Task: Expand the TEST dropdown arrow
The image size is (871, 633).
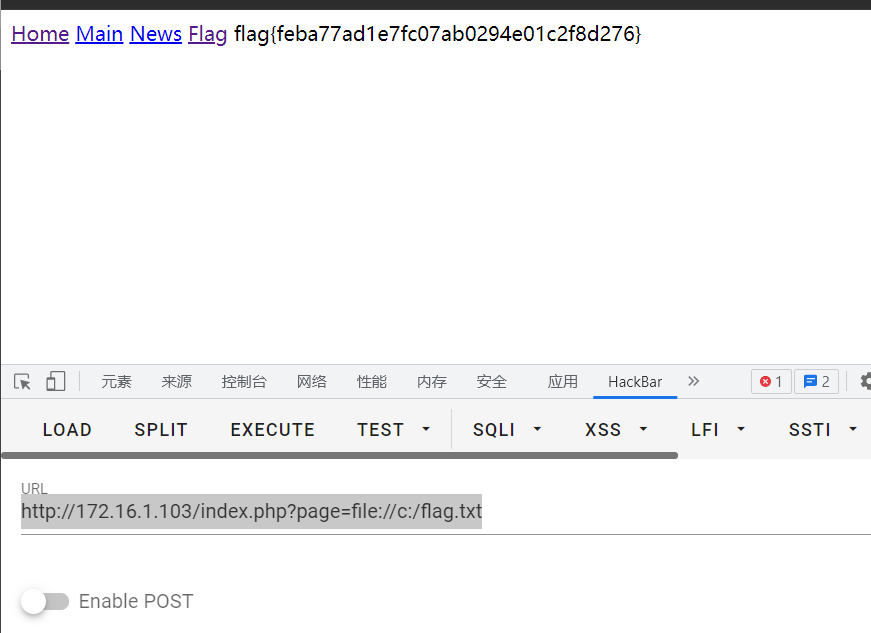Action: (x=426, y=429)
